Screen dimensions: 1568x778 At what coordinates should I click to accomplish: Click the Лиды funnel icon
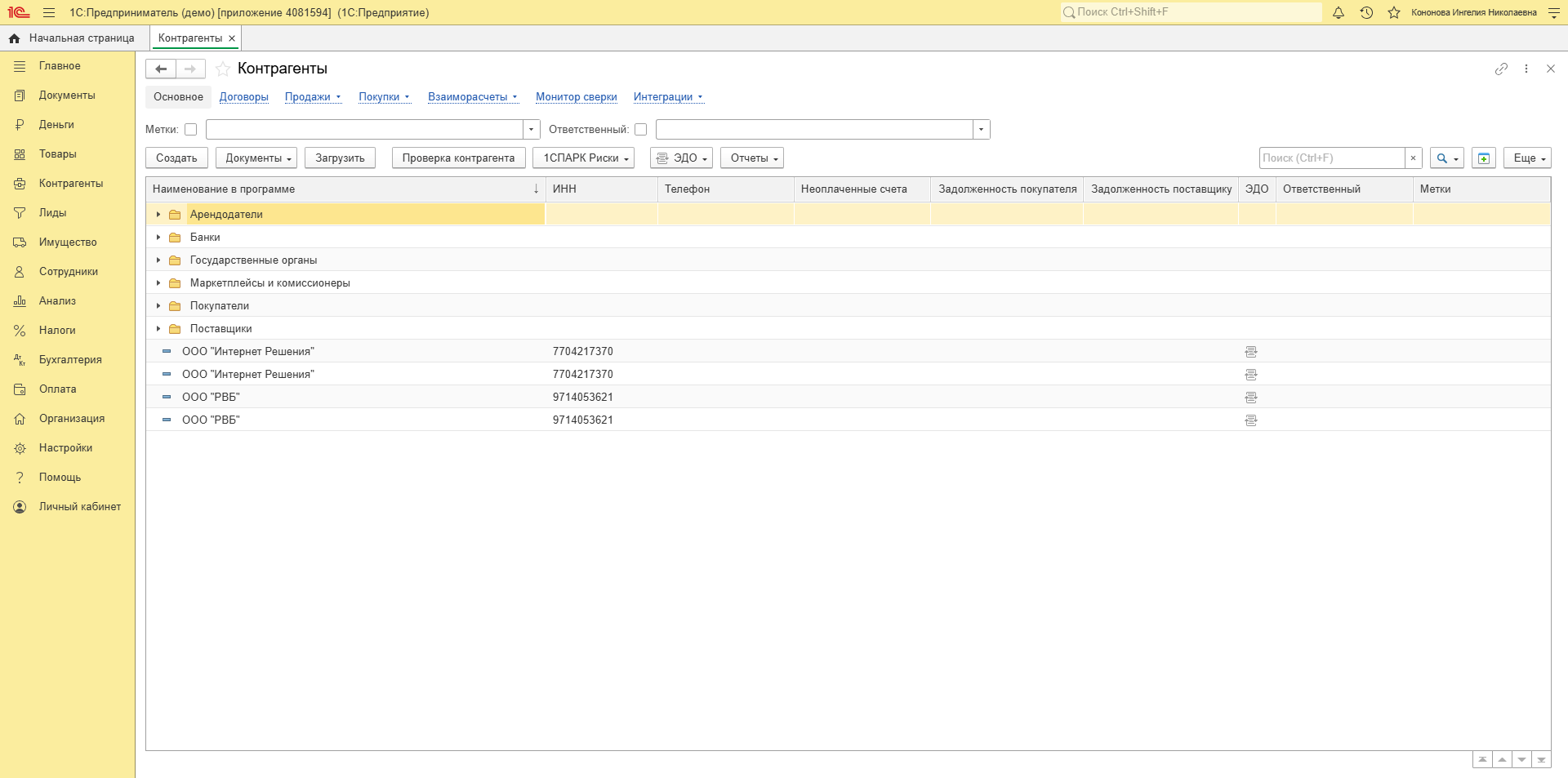20,213
